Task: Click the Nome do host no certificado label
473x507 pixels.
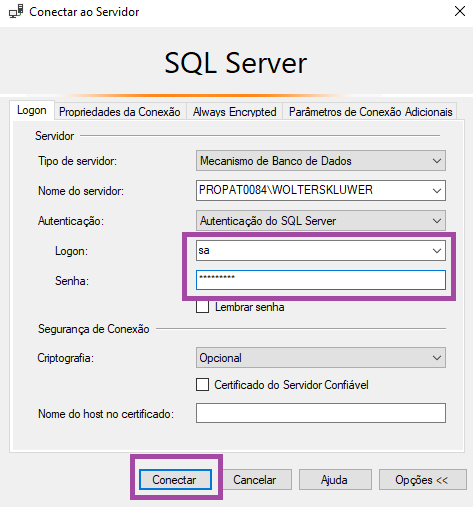Action: point(106,414)
